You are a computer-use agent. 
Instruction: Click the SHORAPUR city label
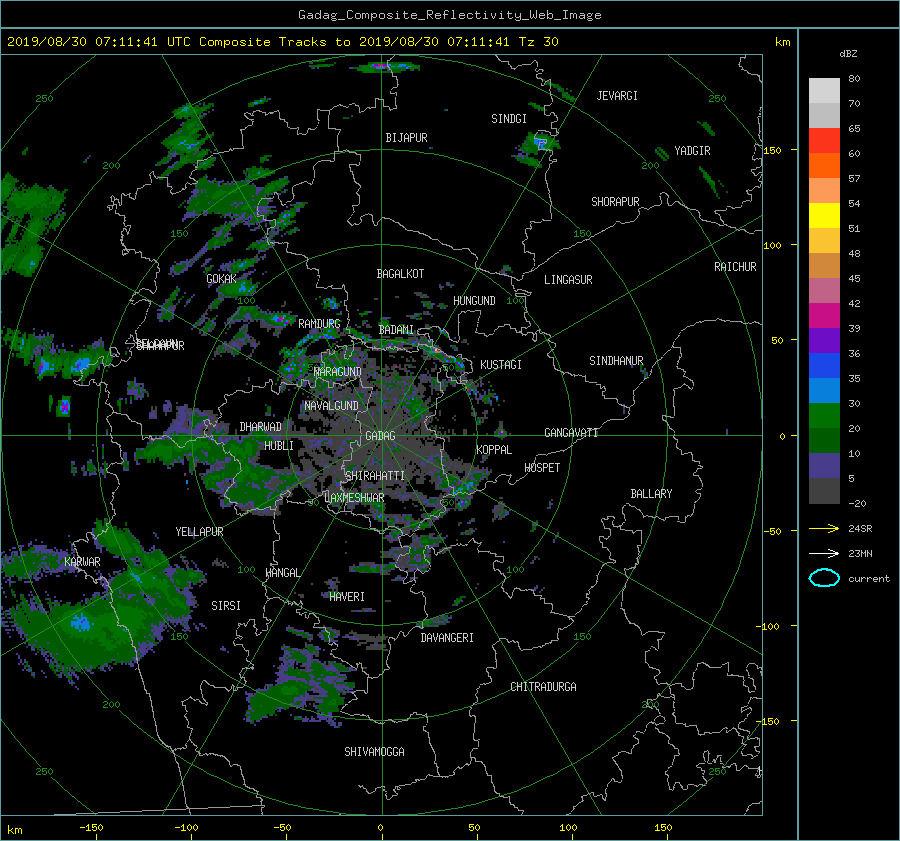615,202
